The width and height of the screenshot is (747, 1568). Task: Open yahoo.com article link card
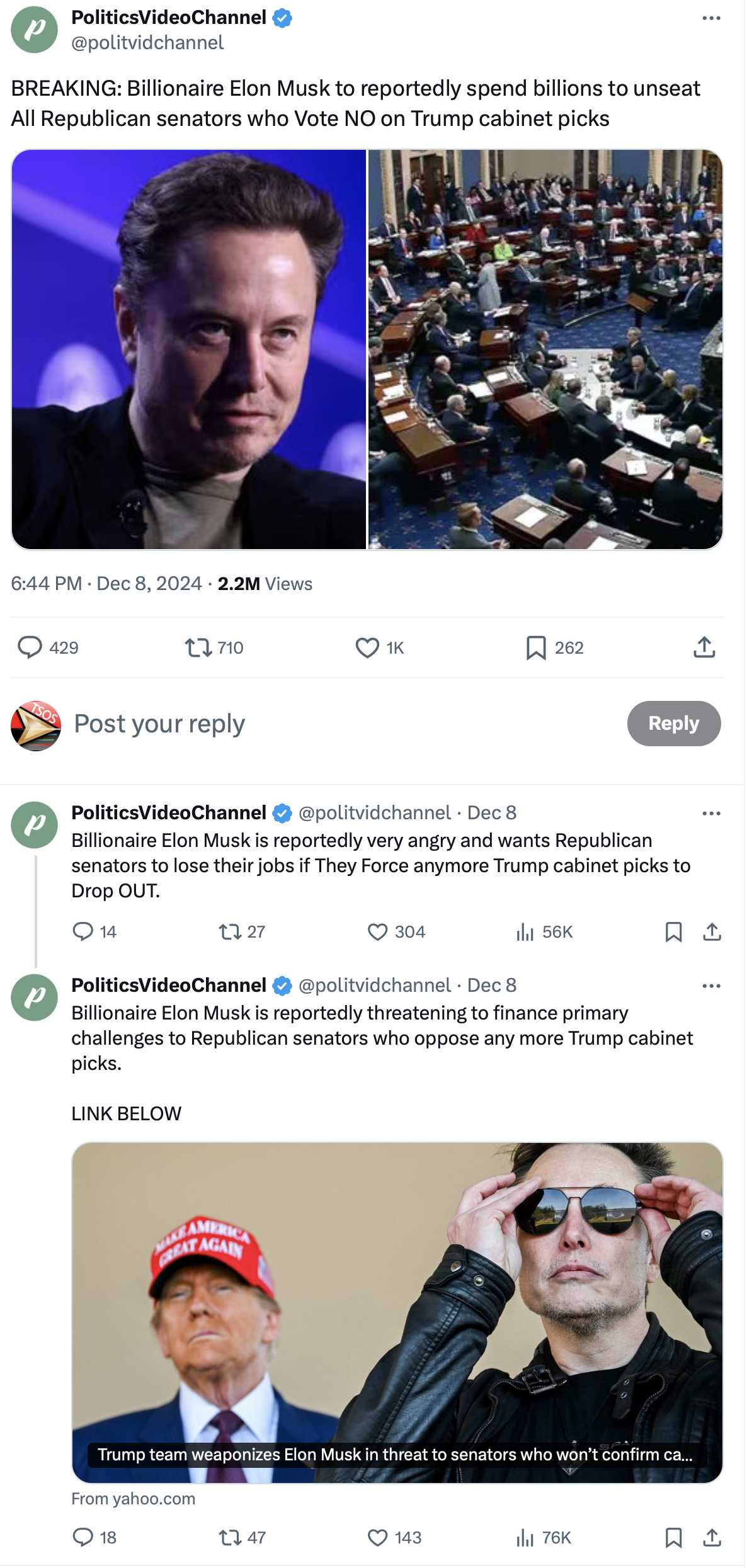point(397,1313)
